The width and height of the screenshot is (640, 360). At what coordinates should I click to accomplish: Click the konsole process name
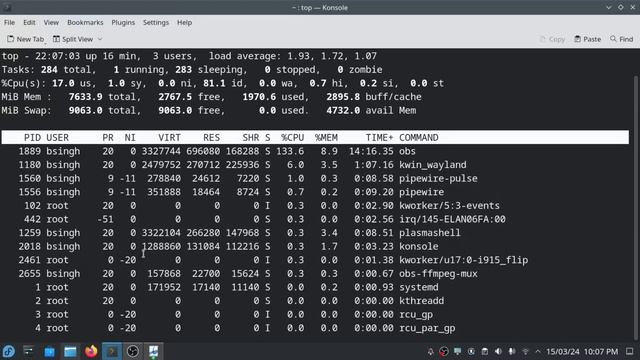(x=419, y=246)
